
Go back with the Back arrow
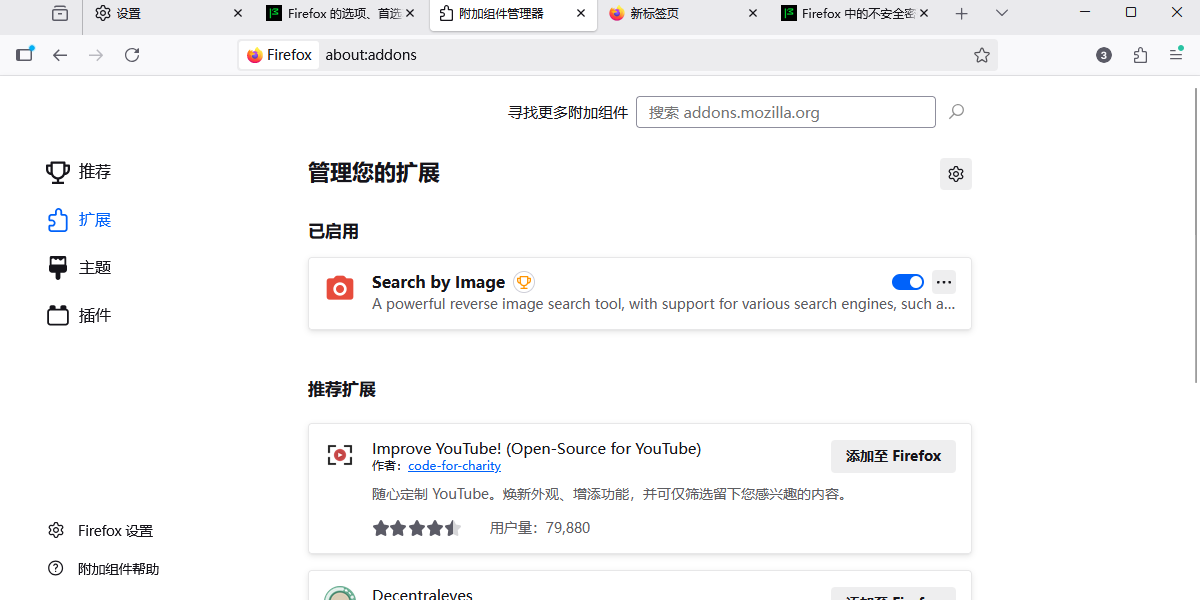[60, 55]
